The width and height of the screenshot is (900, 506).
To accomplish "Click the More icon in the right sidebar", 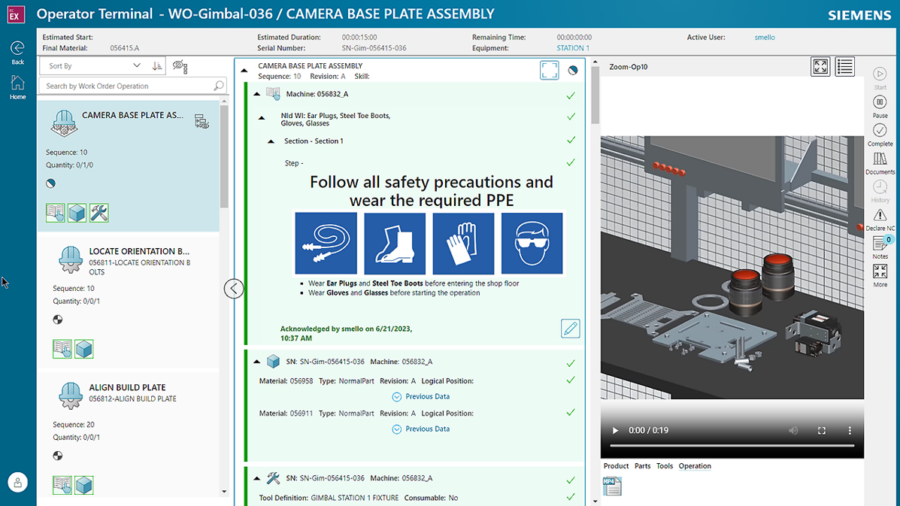I will point(880,272).
